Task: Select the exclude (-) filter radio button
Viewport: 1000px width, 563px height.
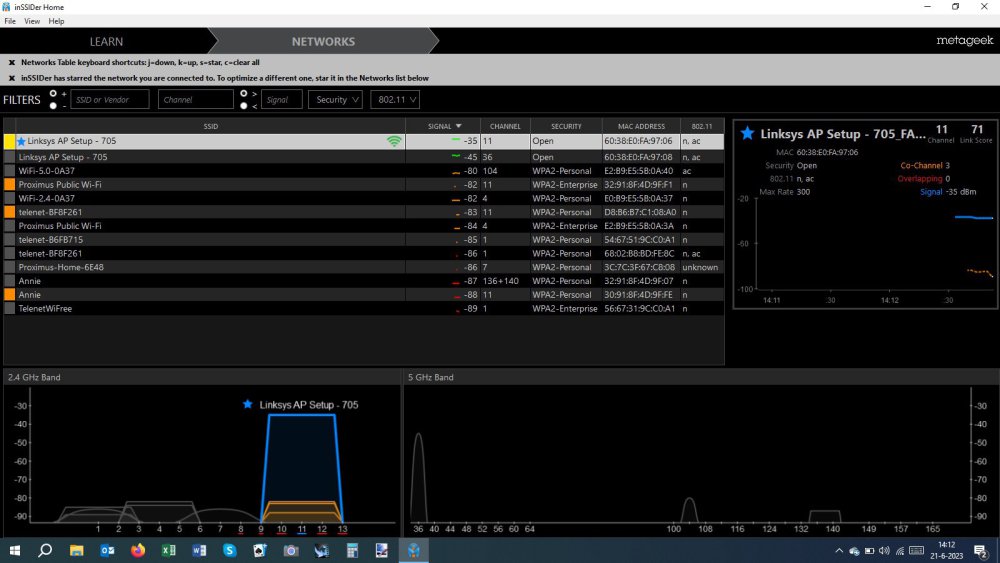Action: tap(53, 105)
